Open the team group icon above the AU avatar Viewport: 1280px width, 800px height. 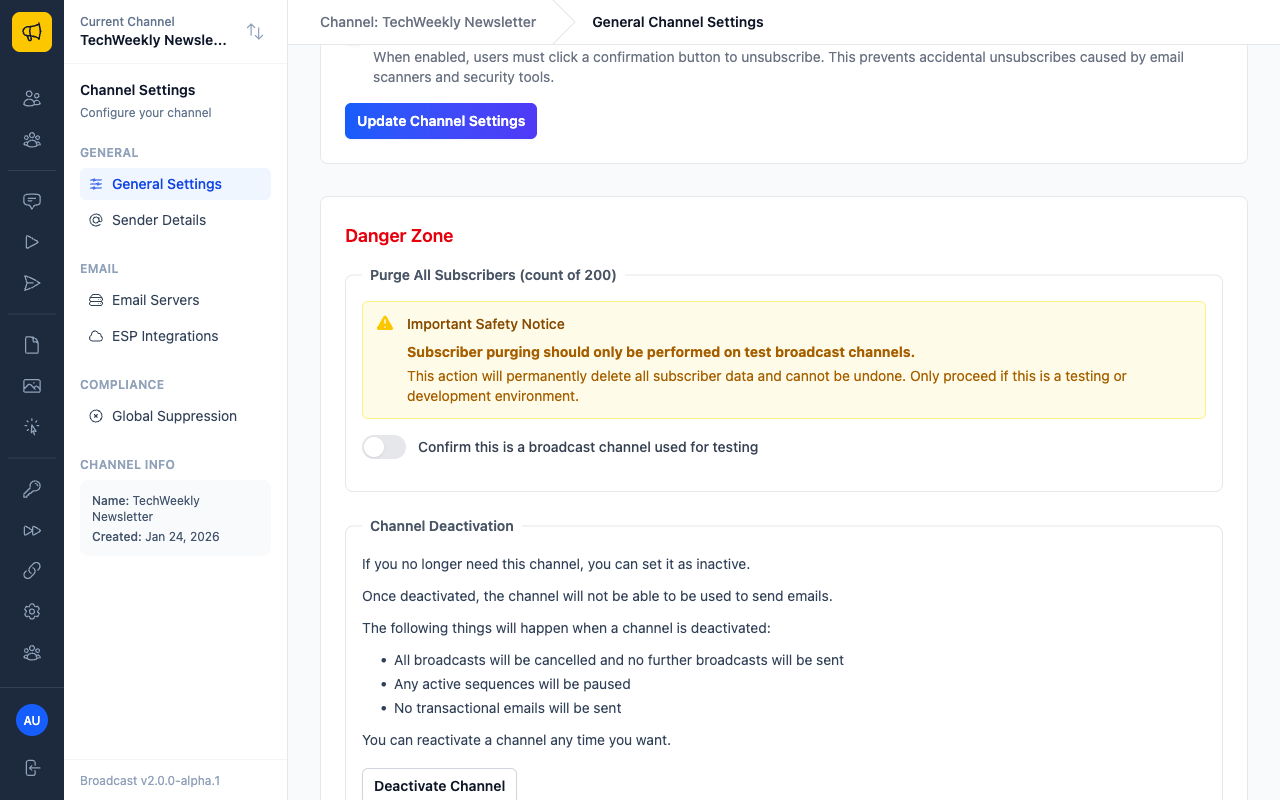pos(32,653)
